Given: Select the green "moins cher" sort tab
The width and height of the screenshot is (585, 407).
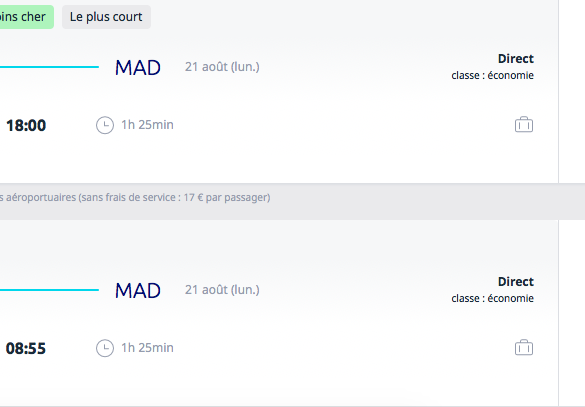Looking at the screenshot, I should pos(26,17).
